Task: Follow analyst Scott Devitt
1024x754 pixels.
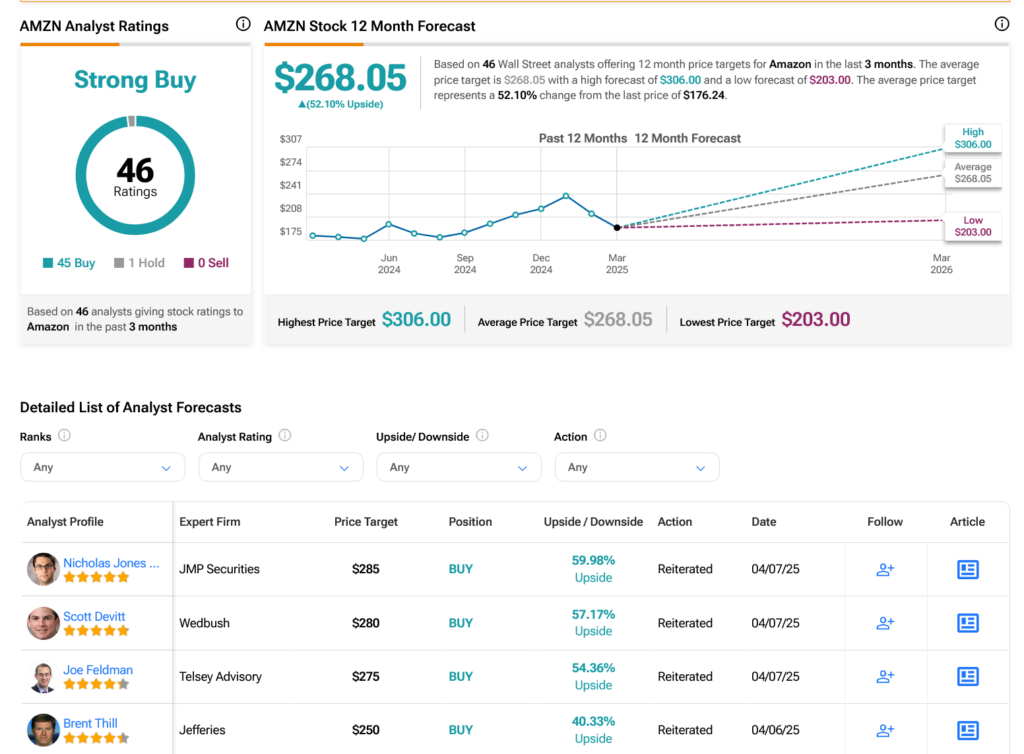Action: pos(885,623)
